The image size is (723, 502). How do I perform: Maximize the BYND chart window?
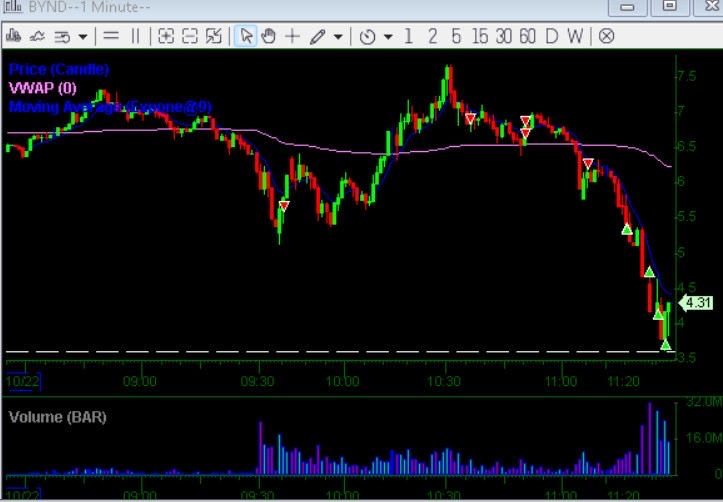point(670,6)
